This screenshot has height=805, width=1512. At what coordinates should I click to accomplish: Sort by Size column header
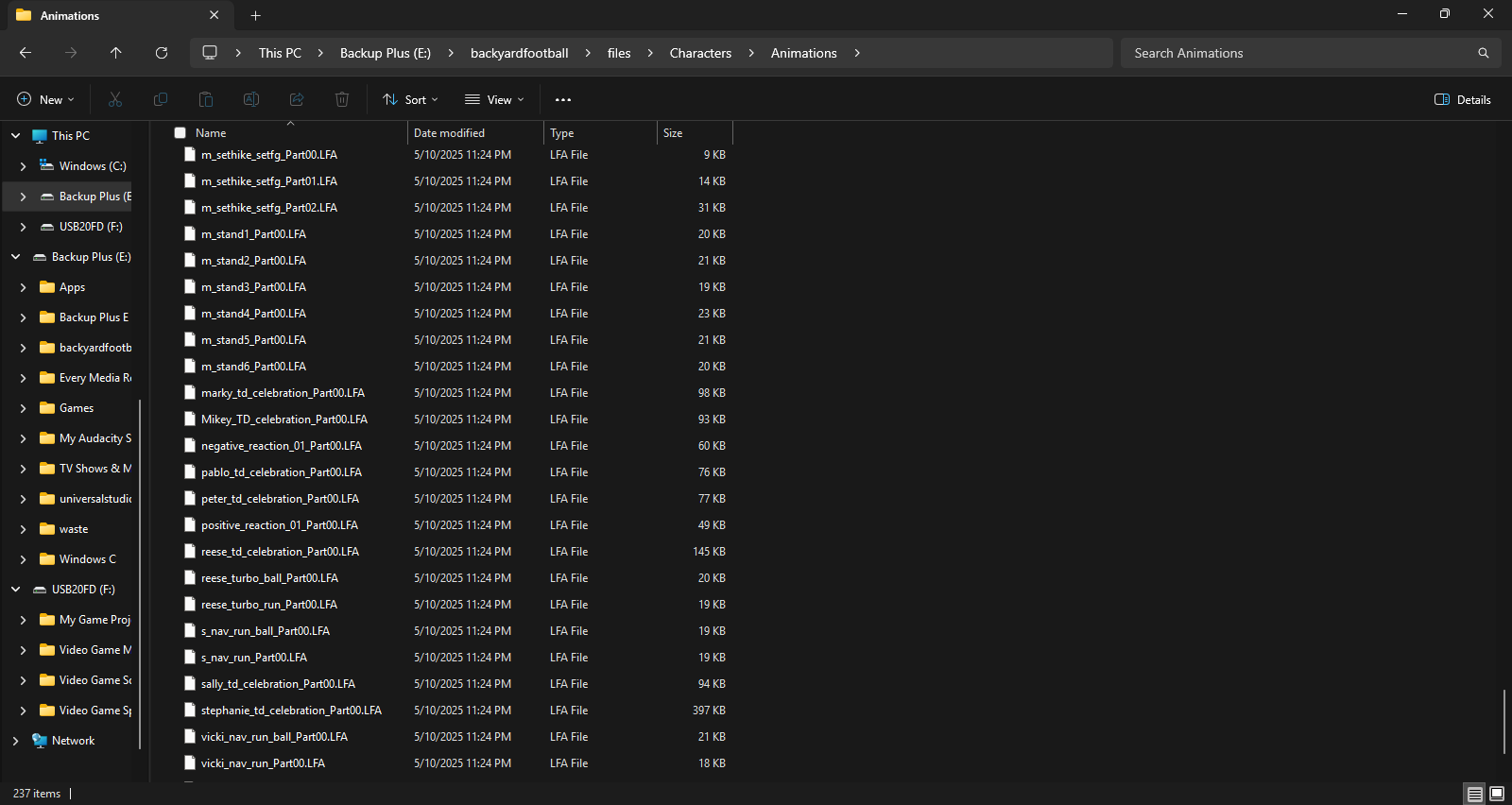coord(695,133)
